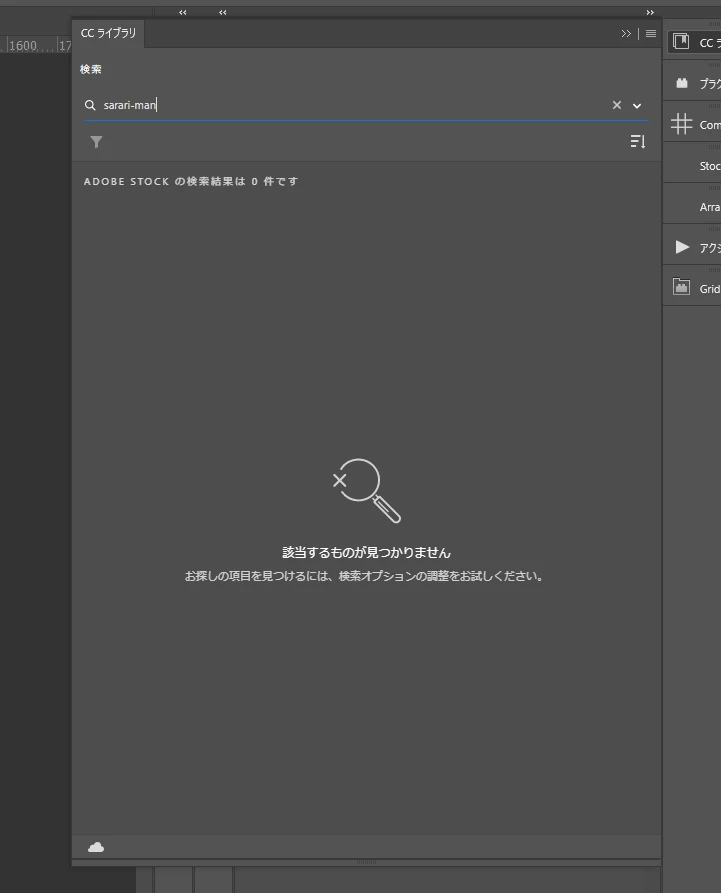Open the Stoc panel entry in dock
721x893 pixels.
(x=710, y=166)
